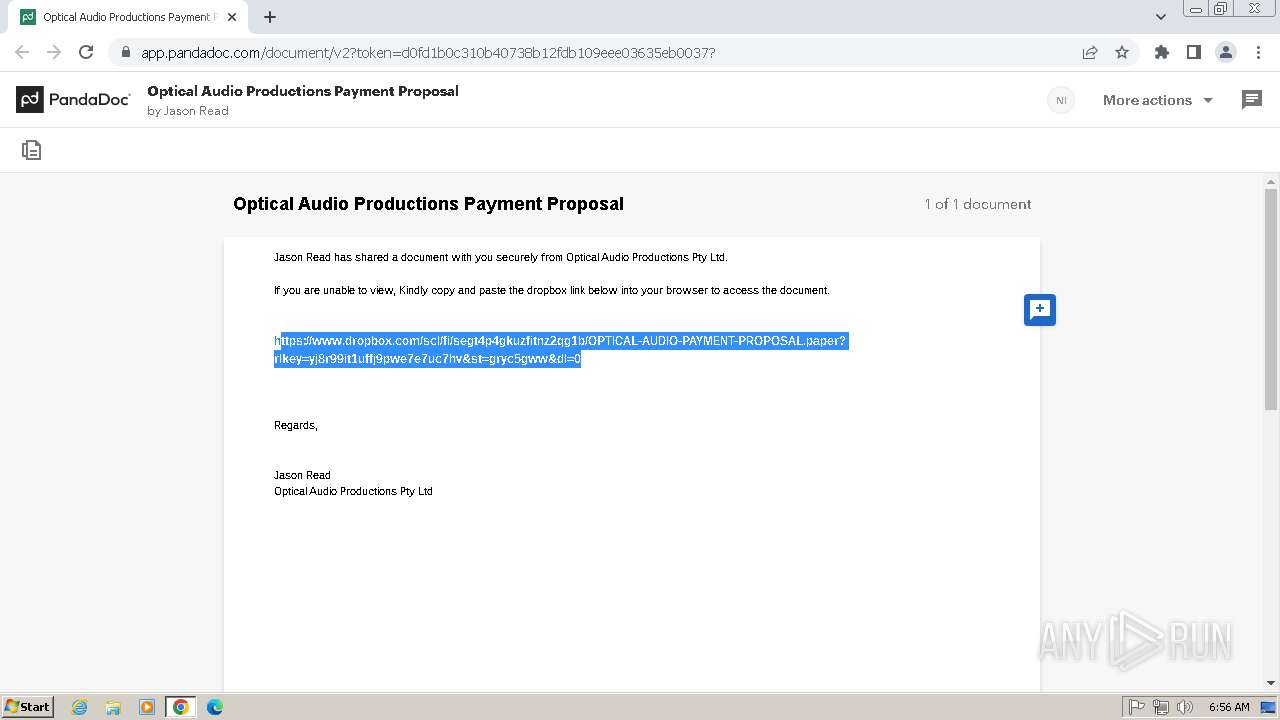Bookmark this page with the star icon
The image size is (1280, 720).
pyautogui.click(x=1122, y=52)
